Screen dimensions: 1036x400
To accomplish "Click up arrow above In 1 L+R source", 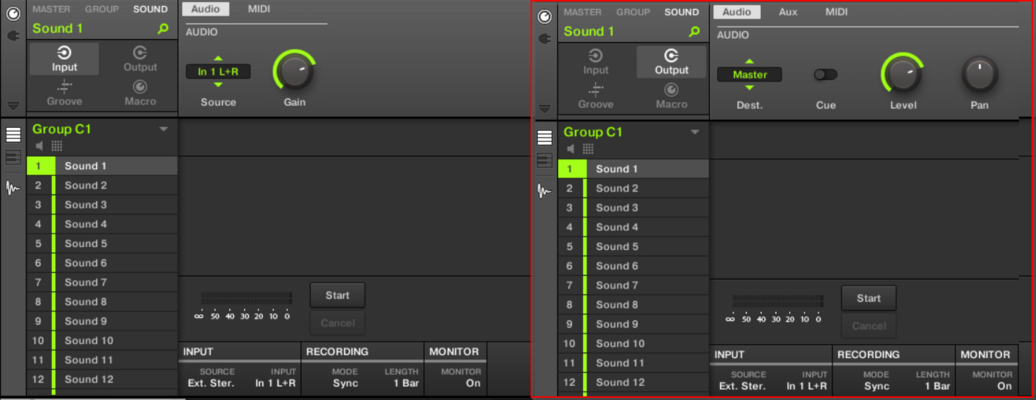I will [218, 58].
